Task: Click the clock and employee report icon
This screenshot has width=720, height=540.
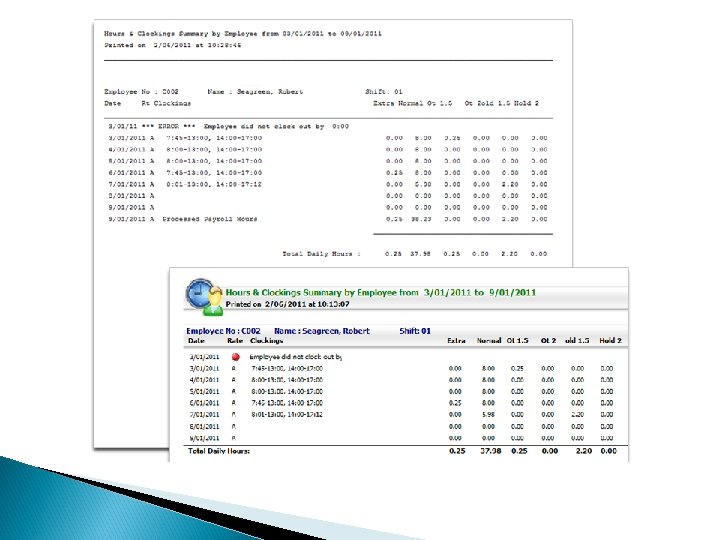Action: (205, 297)
